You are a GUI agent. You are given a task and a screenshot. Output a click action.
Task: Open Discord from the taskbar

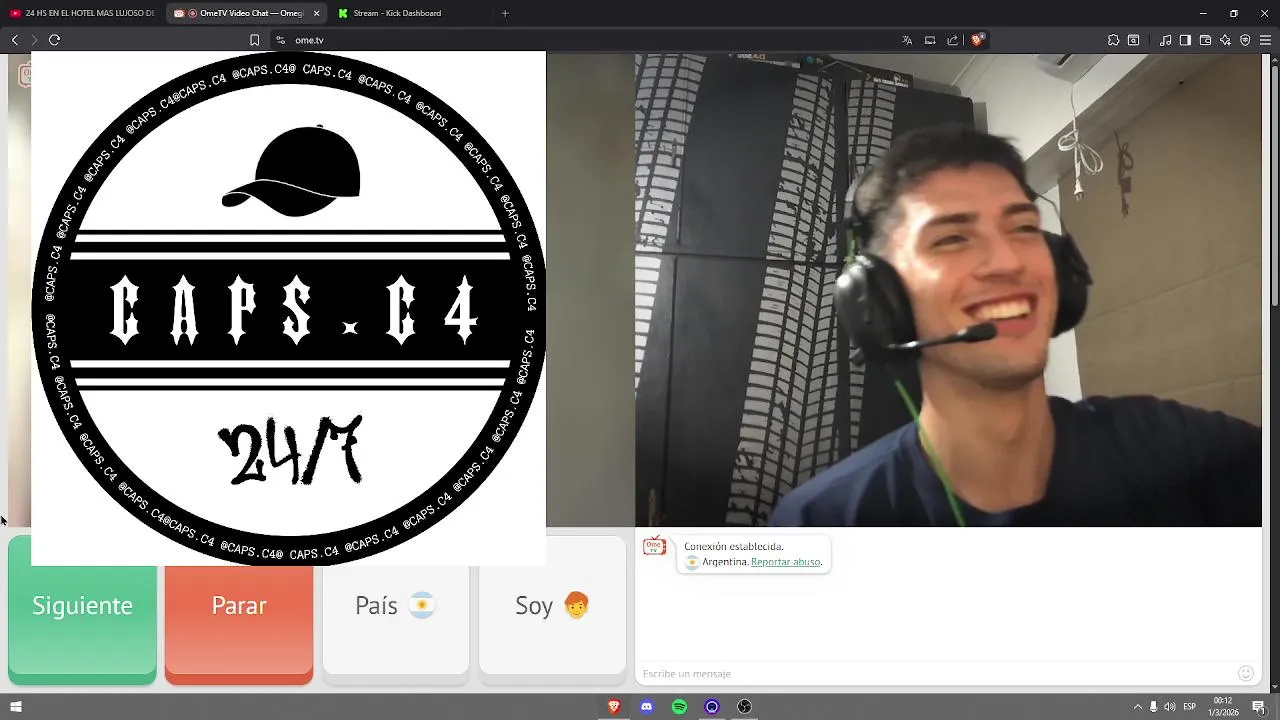pos(647,707)
